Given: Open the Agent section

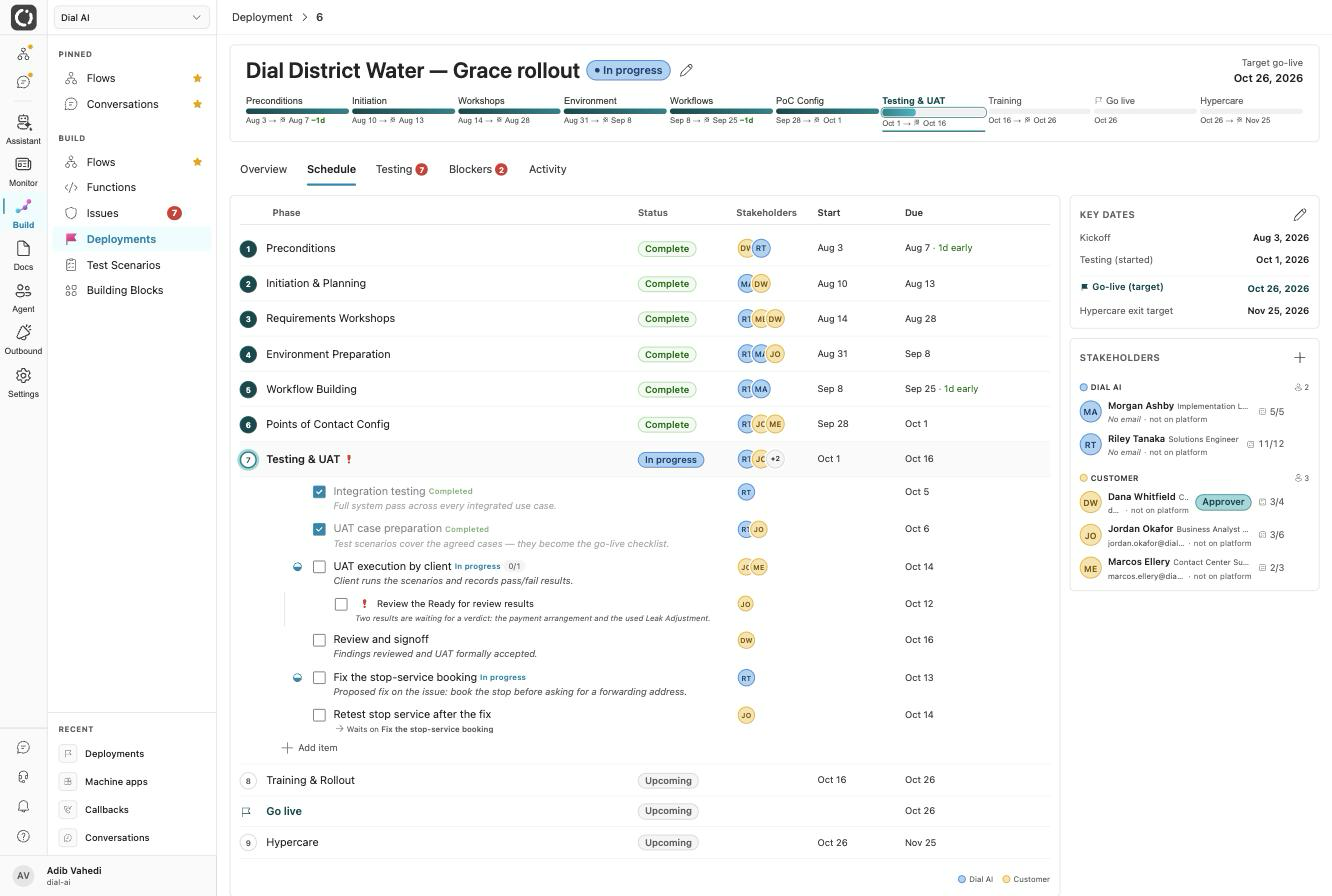Looking at the screenshot, I should point(23,297).
